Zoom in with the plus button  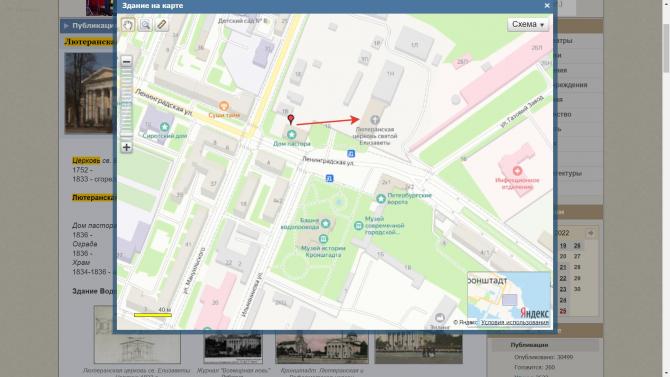coord(126,147)
